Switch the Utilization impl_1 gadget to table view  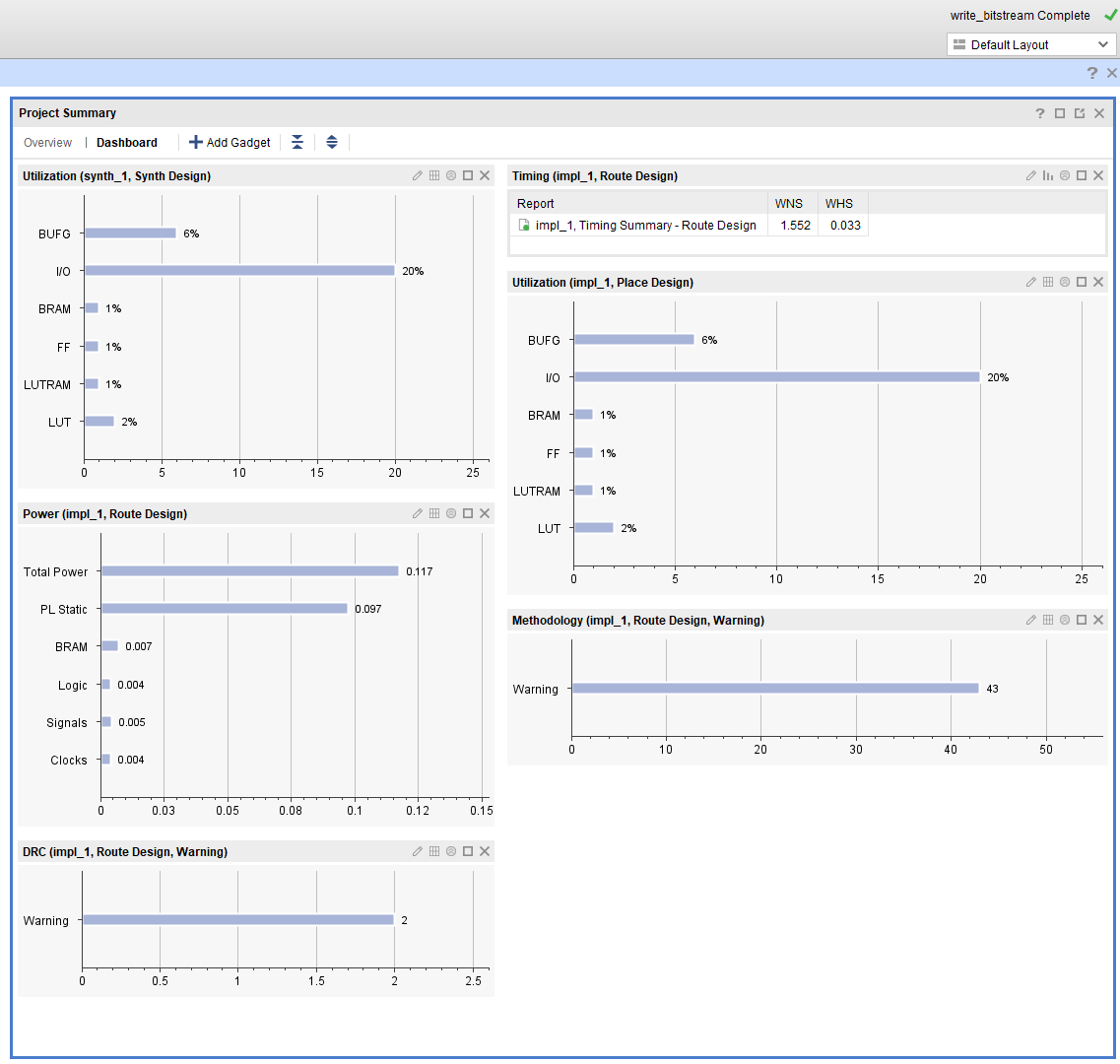pyautogui.click(x=1048, y=283)
